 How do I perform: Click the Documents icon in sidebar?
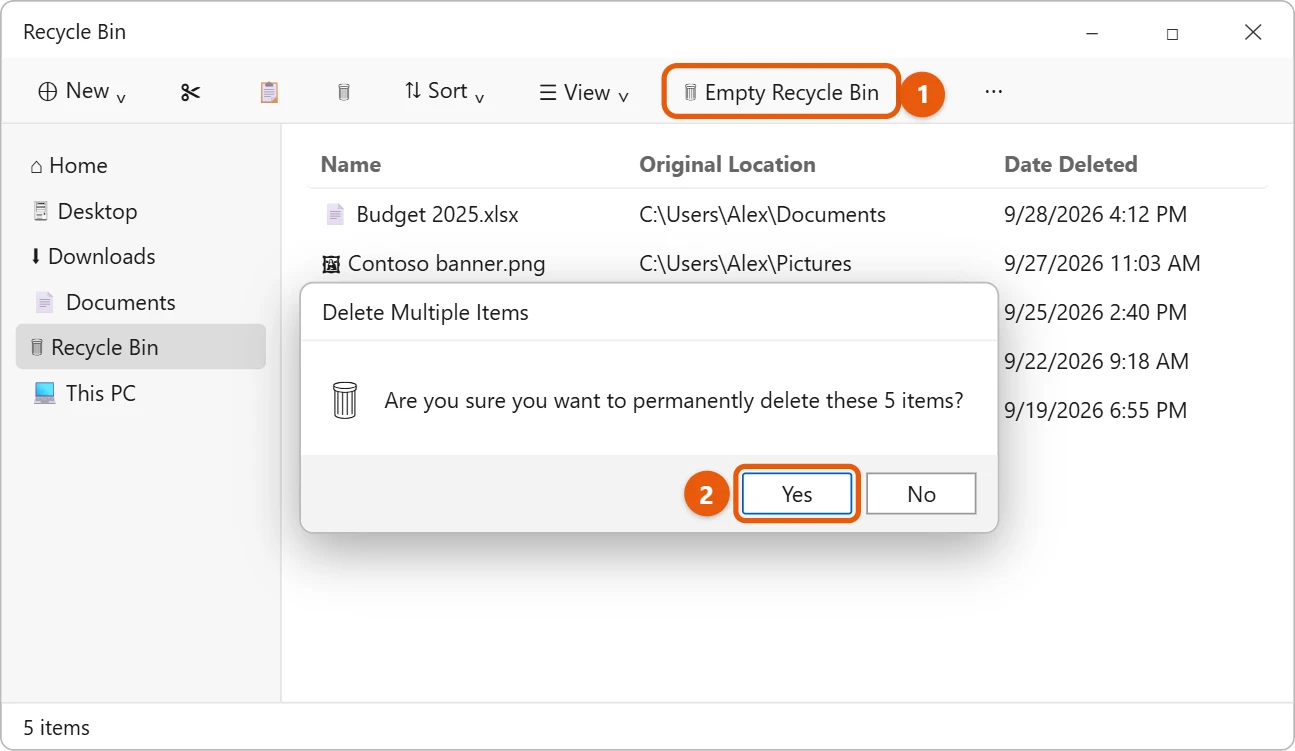click(44, 302)
